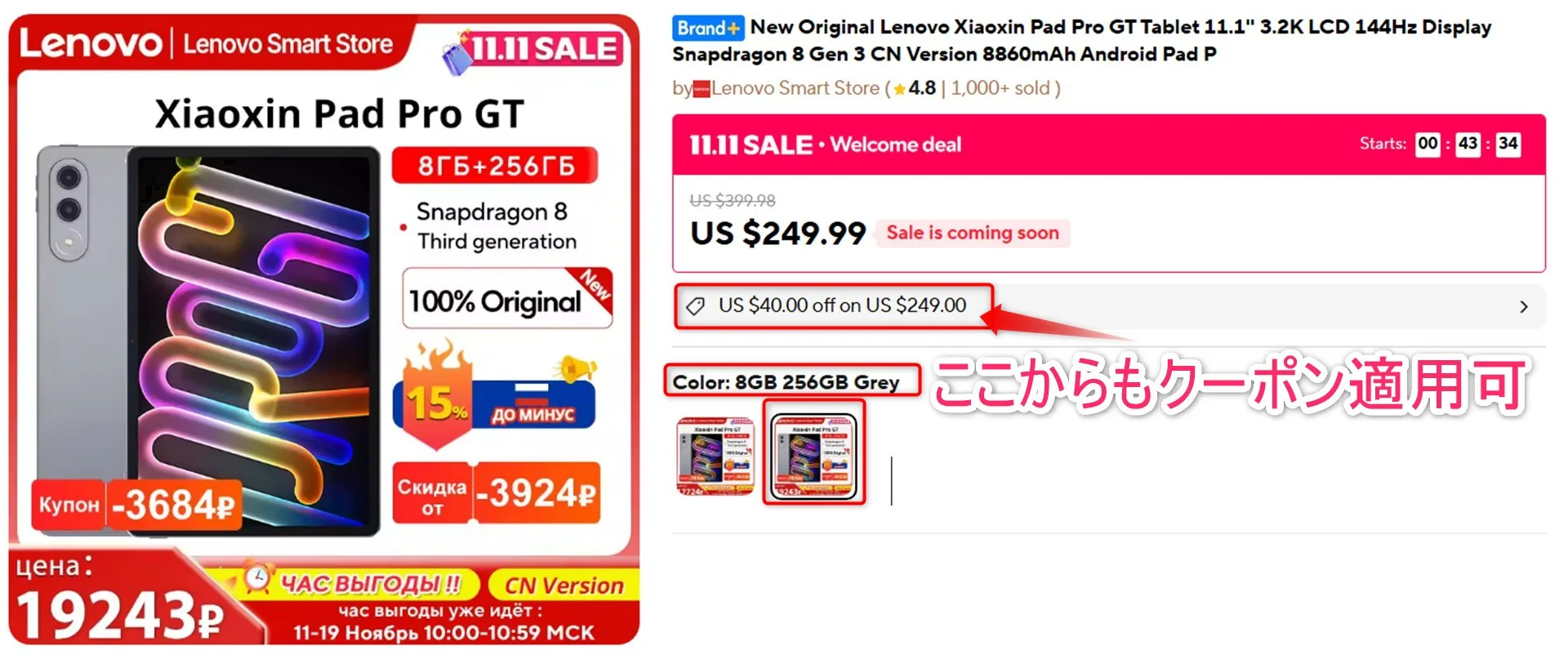The width and height of the screenshot is (1568, 659).
Task: Open the Lenovo Smart Store seller link
Action: (795, 88)
